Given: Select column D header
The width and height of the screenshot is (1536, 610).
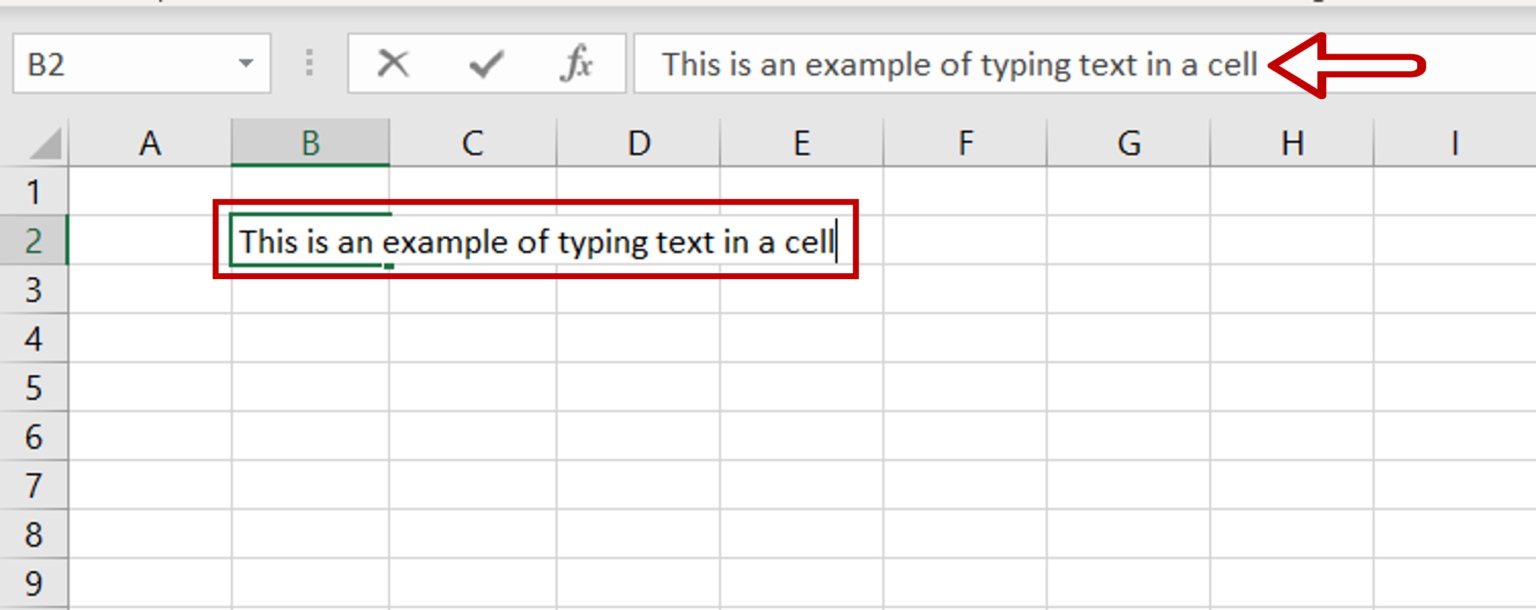Looking at the screenshot, I should pyautogui.click(x=637, y=141).
